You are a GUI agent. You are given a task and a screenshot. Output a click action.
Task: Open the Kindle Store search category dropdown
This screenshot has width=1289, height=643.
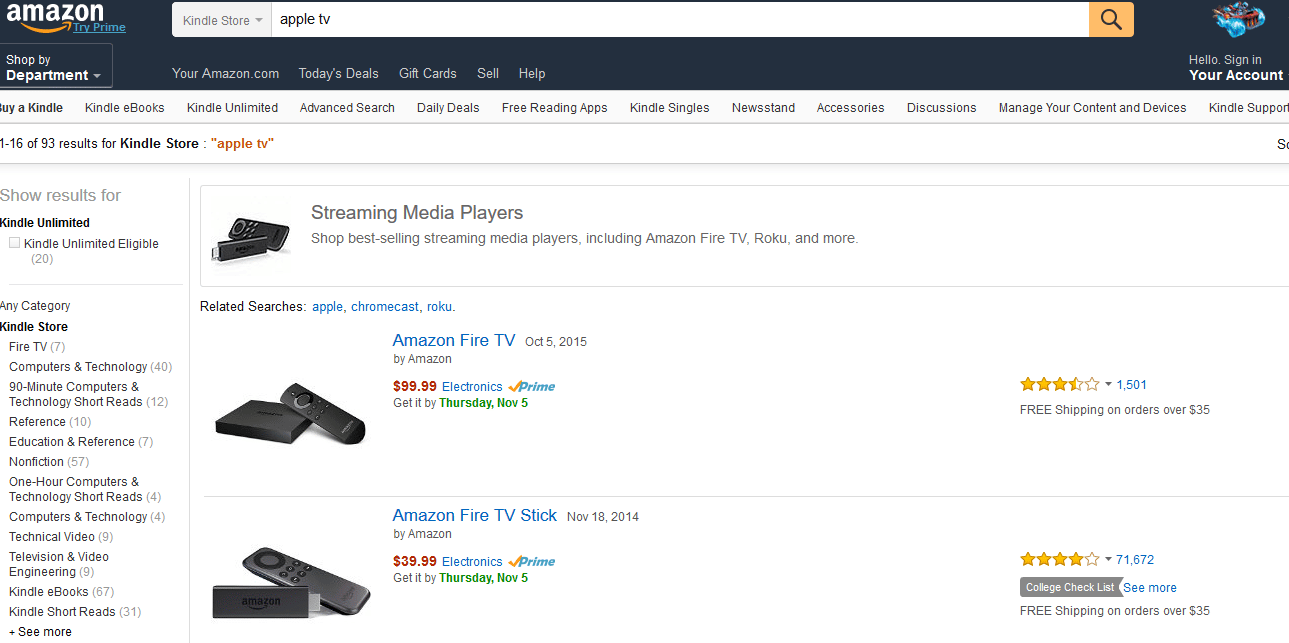click(x=222, y=20)
